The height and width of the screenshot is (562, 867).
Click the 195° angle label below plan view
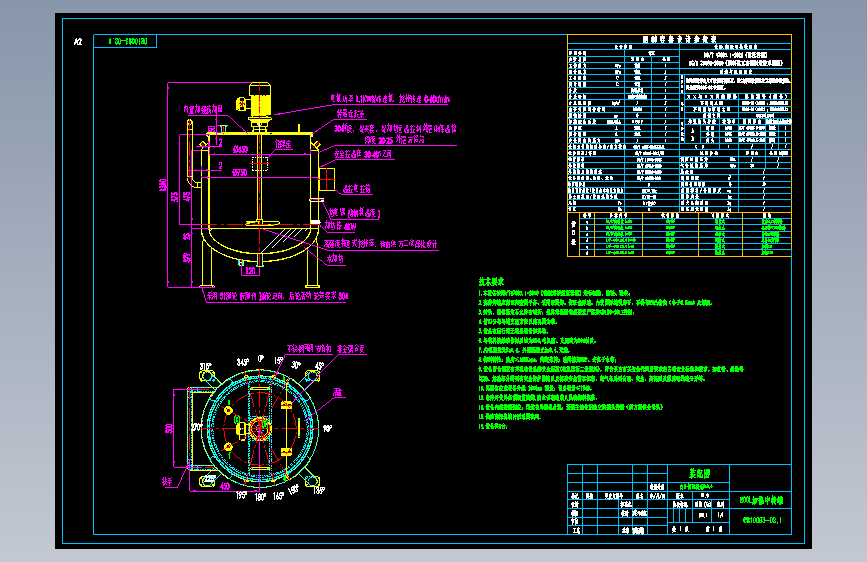point(241,495)
